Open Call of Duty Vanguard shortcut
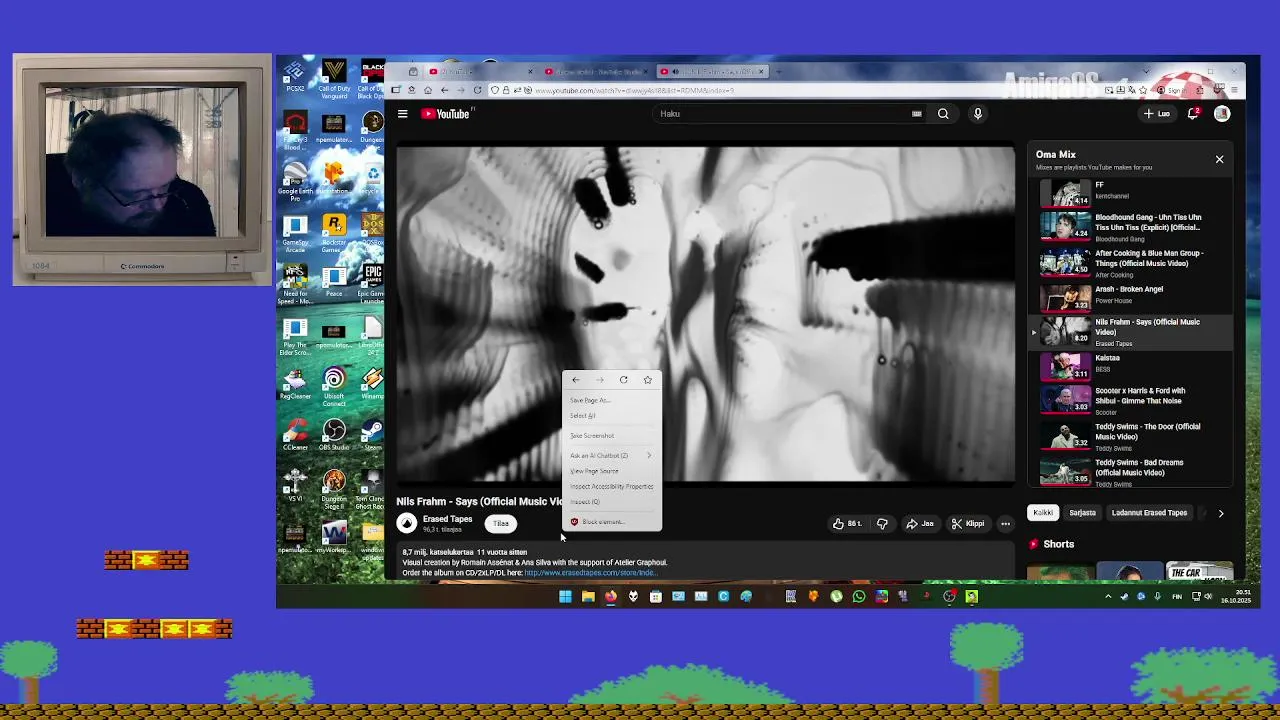Viewport: 1280px width, 720px height. pyautogui.click(x=334, y=78)
